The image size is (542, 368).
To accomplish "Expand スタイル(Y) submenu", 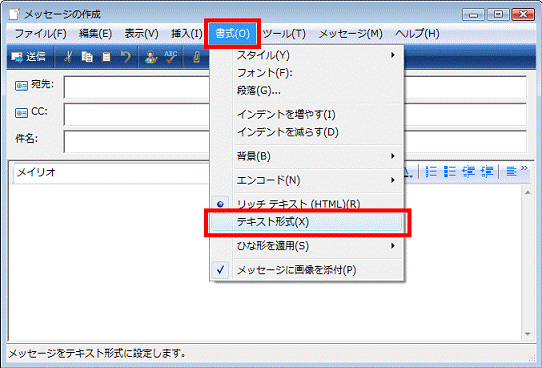I will (x=306, y=55).
